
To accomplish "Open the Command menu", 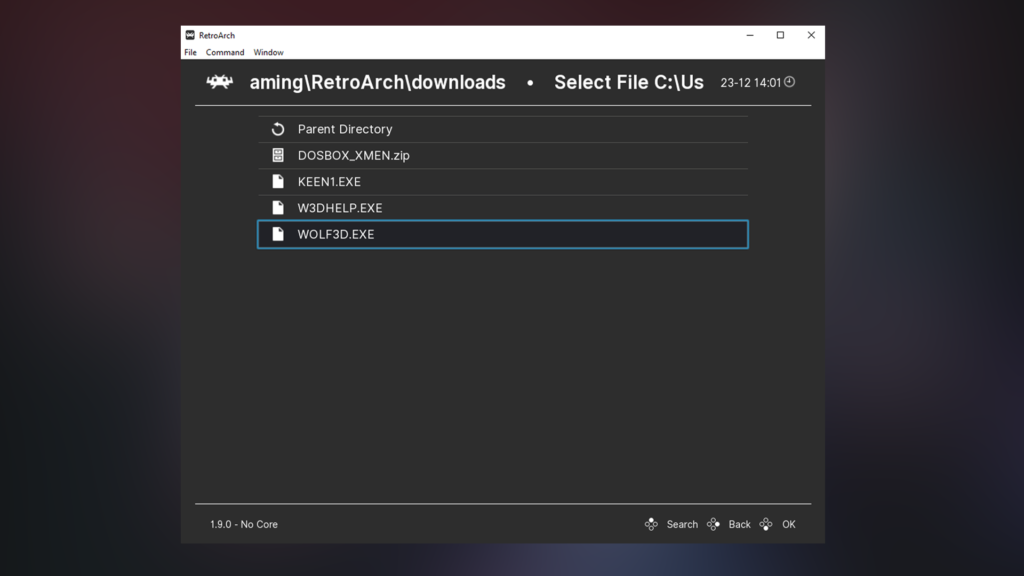I will (x=225, y=52).
